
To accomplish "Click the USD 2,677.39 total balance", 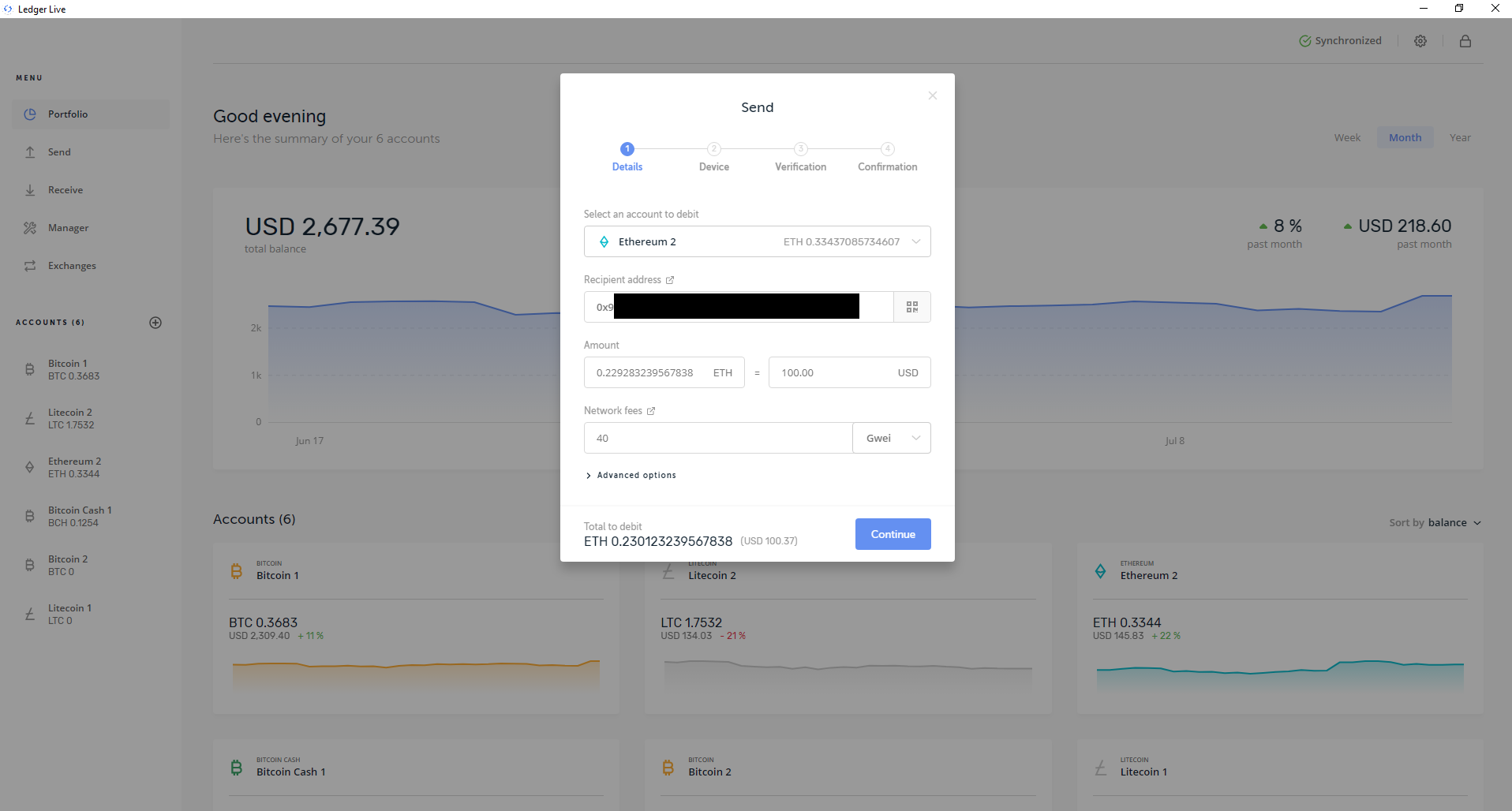I will 322,226.
